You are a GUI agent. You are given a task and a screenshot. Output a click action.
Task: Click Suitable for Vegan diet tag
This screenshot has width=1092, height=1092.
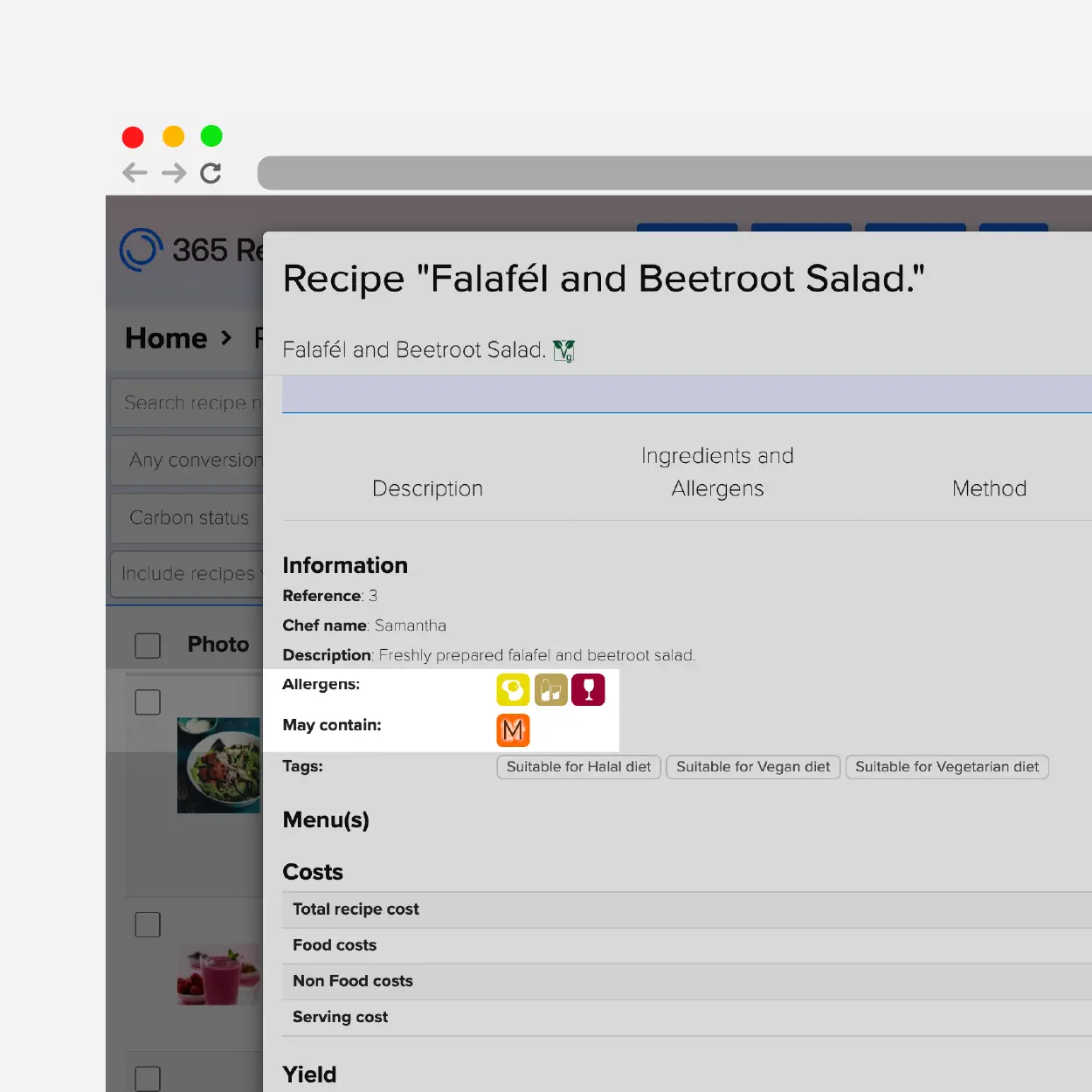(x=753, y=767)
